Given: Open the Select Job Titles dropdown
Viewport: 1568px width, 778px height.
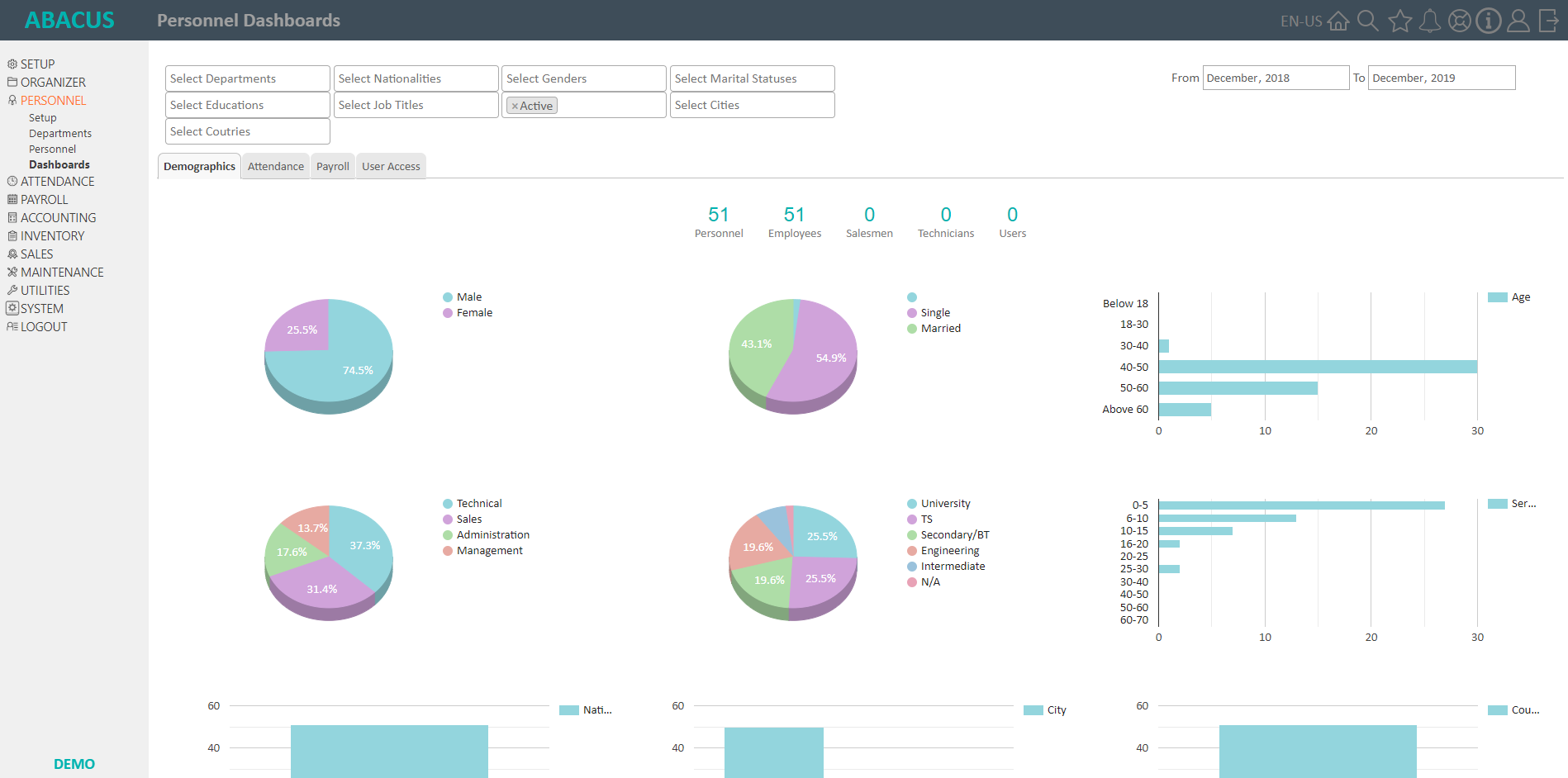Looking at the screenshot, I should click(x=416, y=105).
